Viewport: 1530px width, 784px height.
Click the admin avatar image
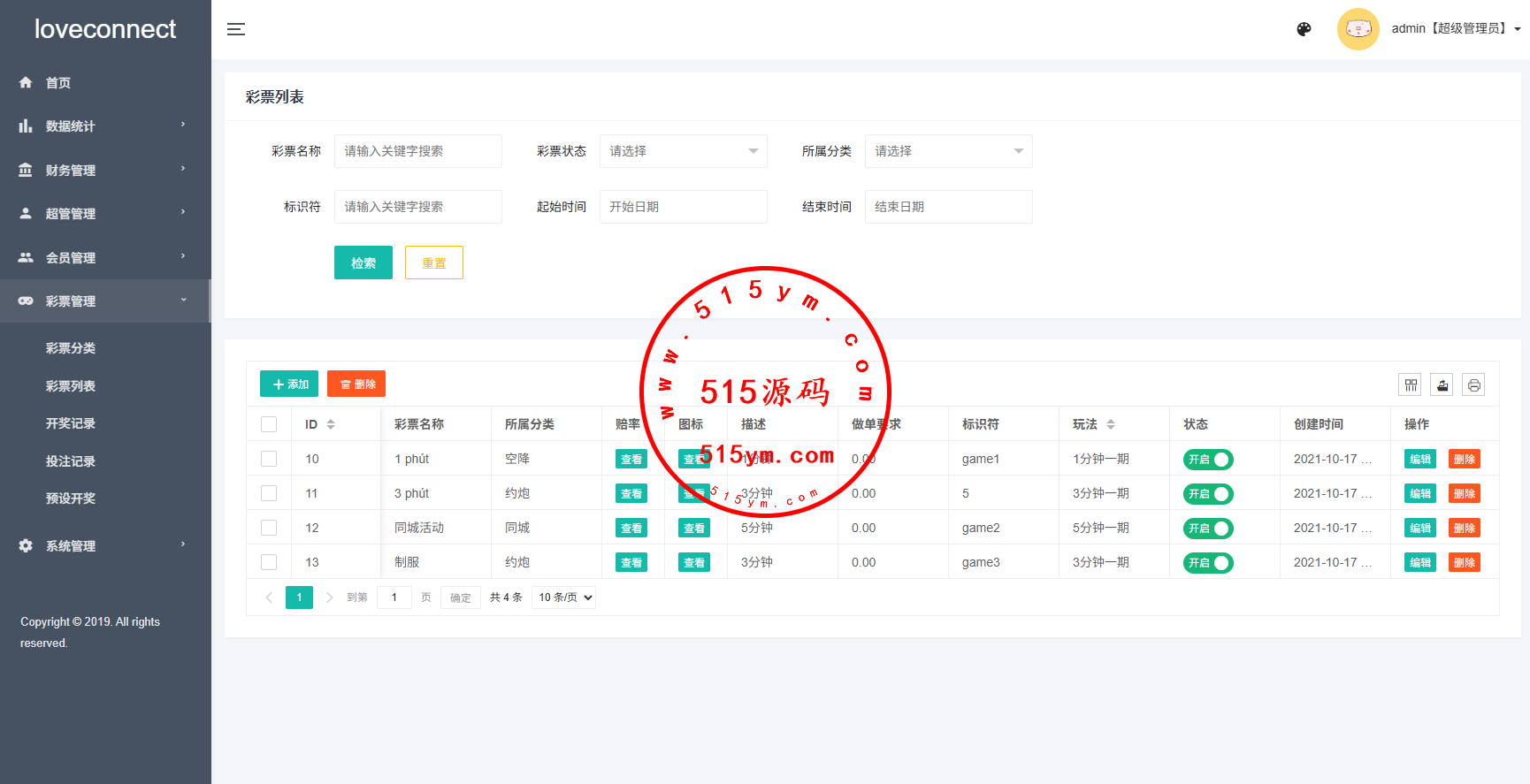[1358, 29]
